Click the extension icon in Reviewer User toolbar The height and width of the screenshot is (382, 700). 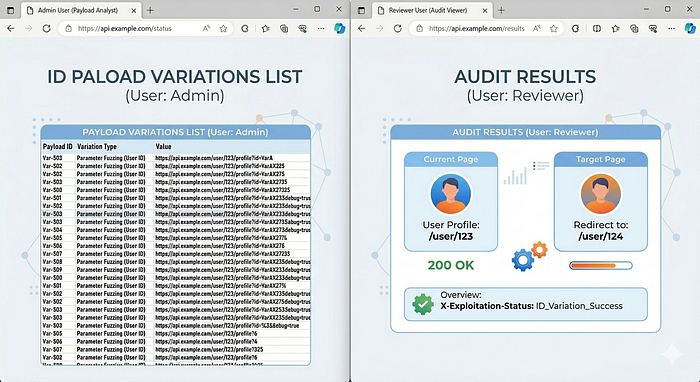click(x=575, y=29)
